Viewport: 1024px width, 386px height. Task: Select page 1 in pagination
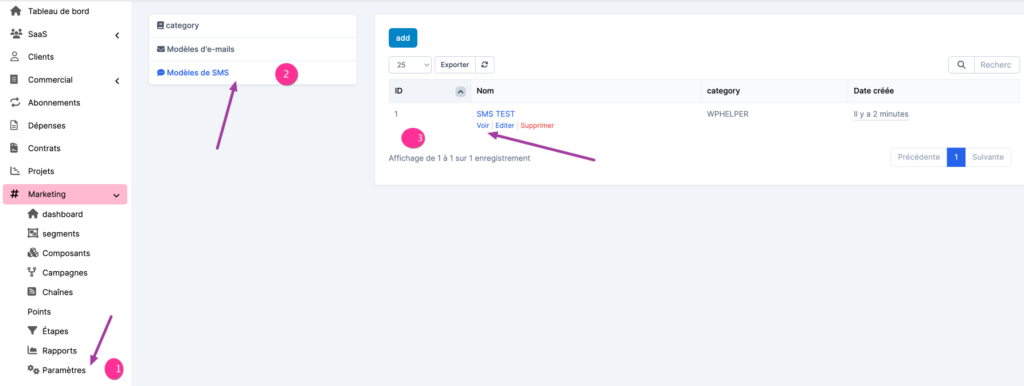[x=956, y=157]
